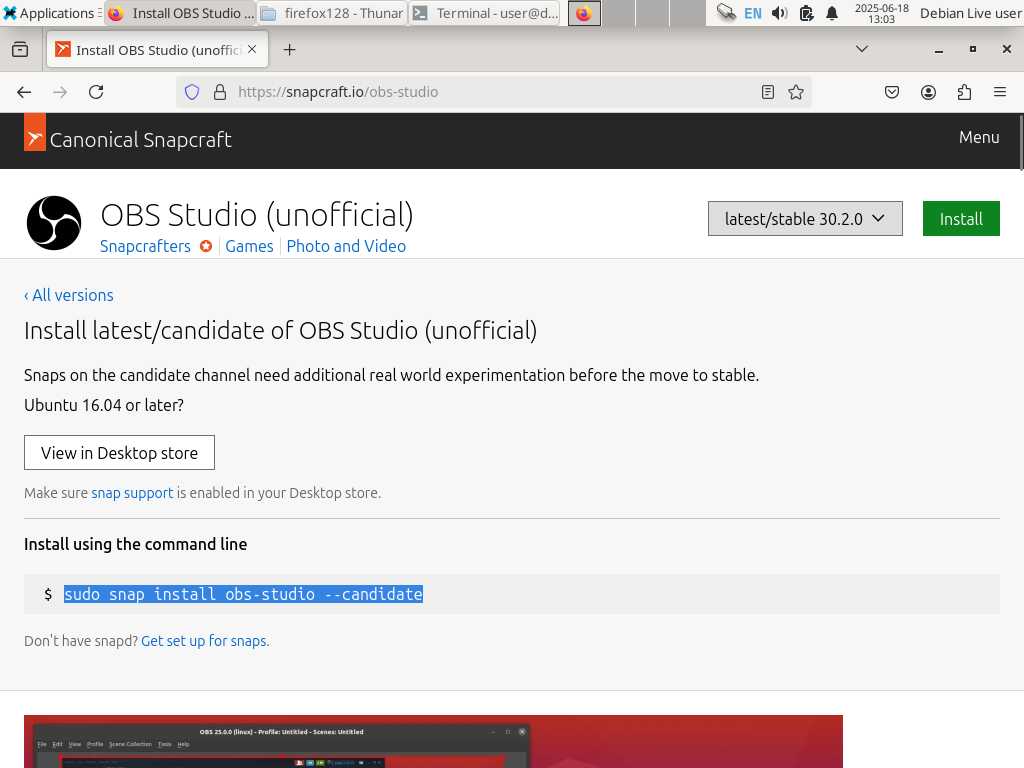Click the Snapcraft orange logo
This screenshot has height=768, width=1024.
coord(35,132)
